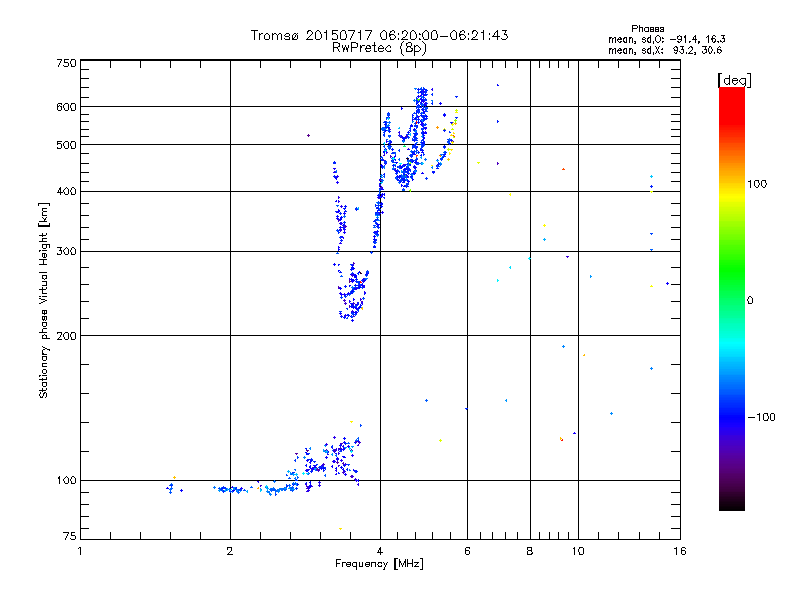Click the y-axis tick label '100'
Image resolution: width=800 pixels, height=600 pixels.
point(67,480)
